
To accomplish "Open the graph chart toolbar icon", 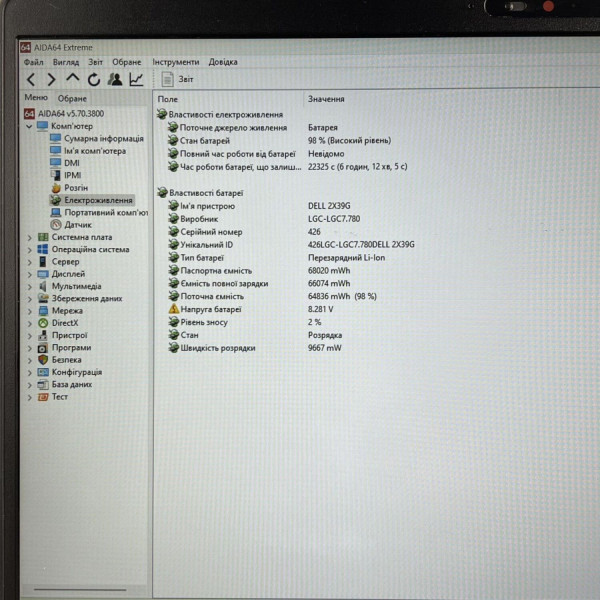I will (x=136, y=79).
